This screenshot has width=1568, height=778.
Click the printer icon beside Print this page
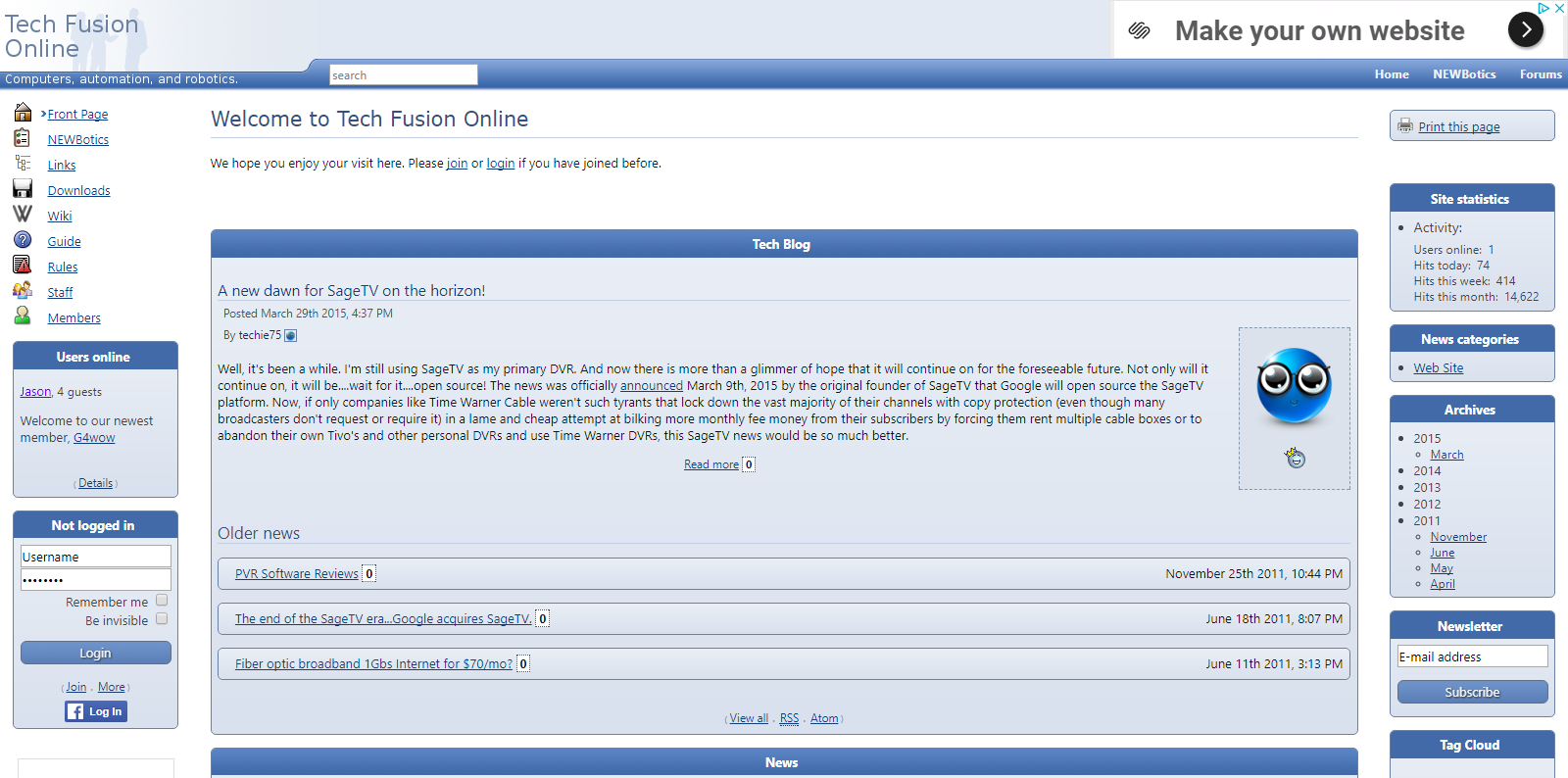pos(1405,126)
